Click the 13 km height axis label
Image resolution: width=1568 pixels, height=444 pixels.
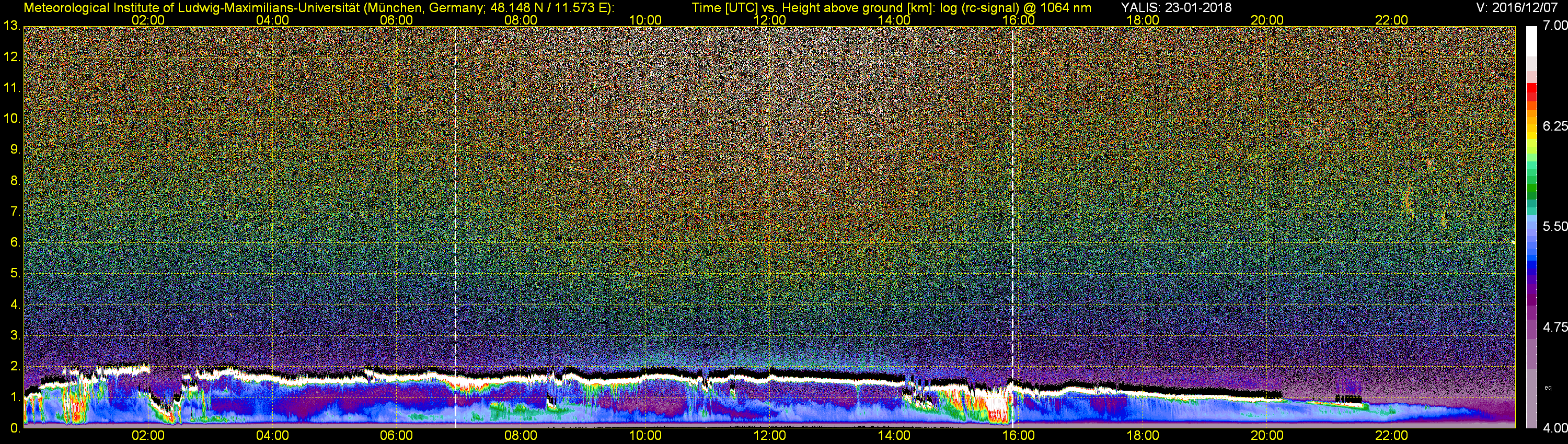(x=11, y=26)
